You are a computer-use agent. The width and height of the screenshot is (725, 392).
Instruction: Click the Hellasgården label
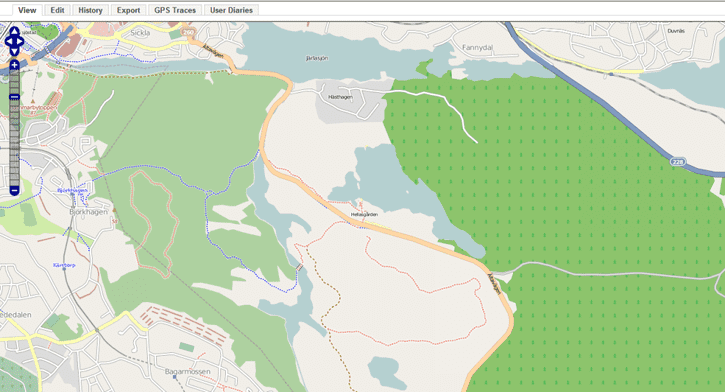(364, 214)
